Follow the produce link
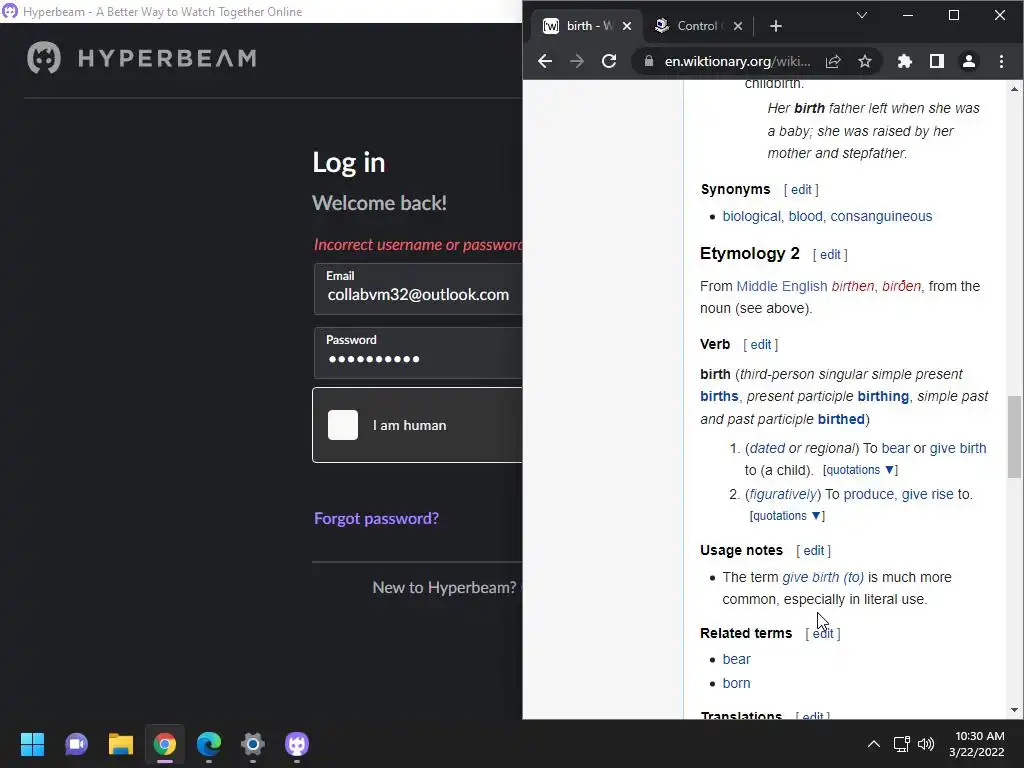 (868, 494)
